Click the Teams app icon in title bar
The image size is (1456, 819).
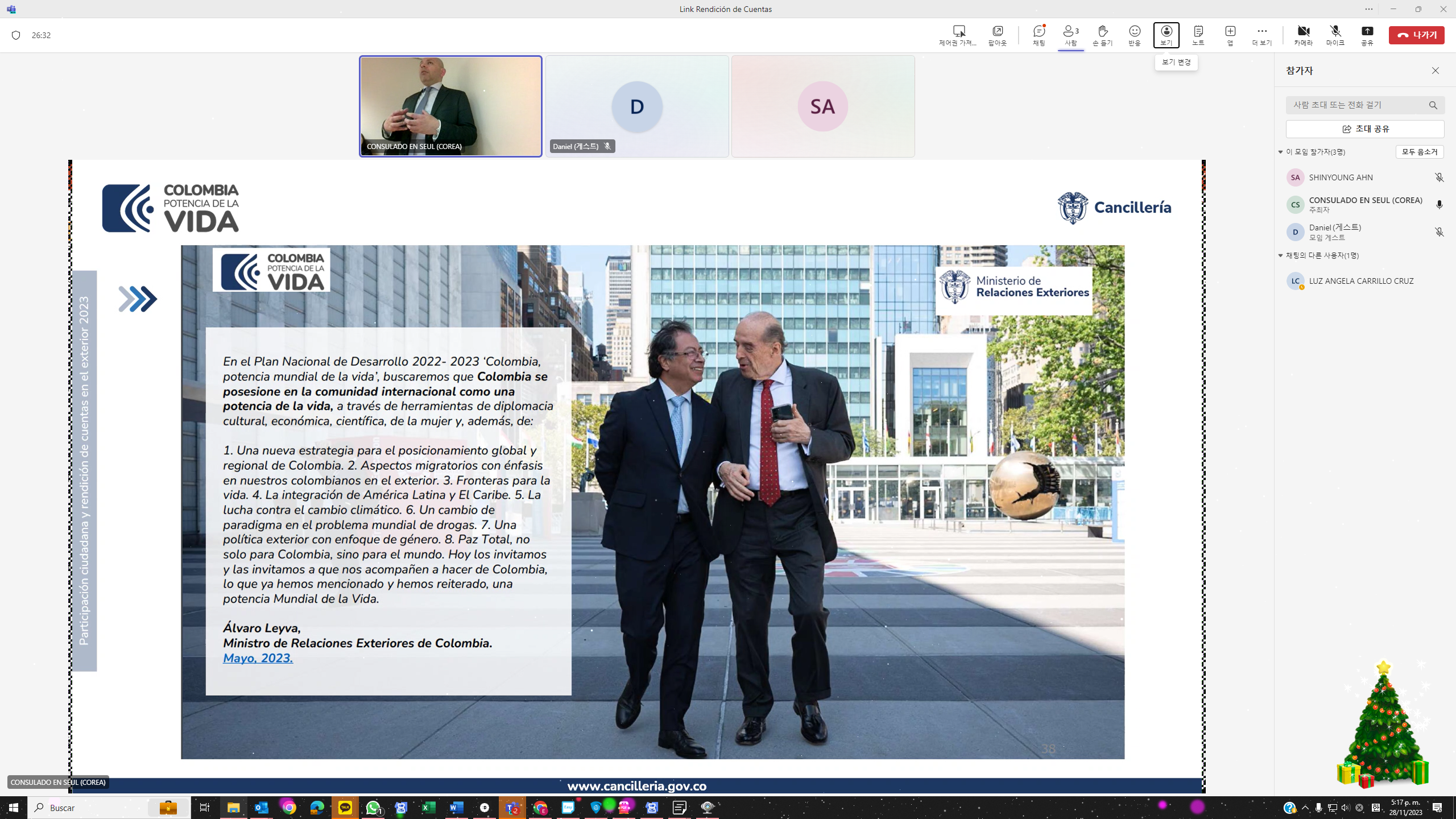coord(11,9)
